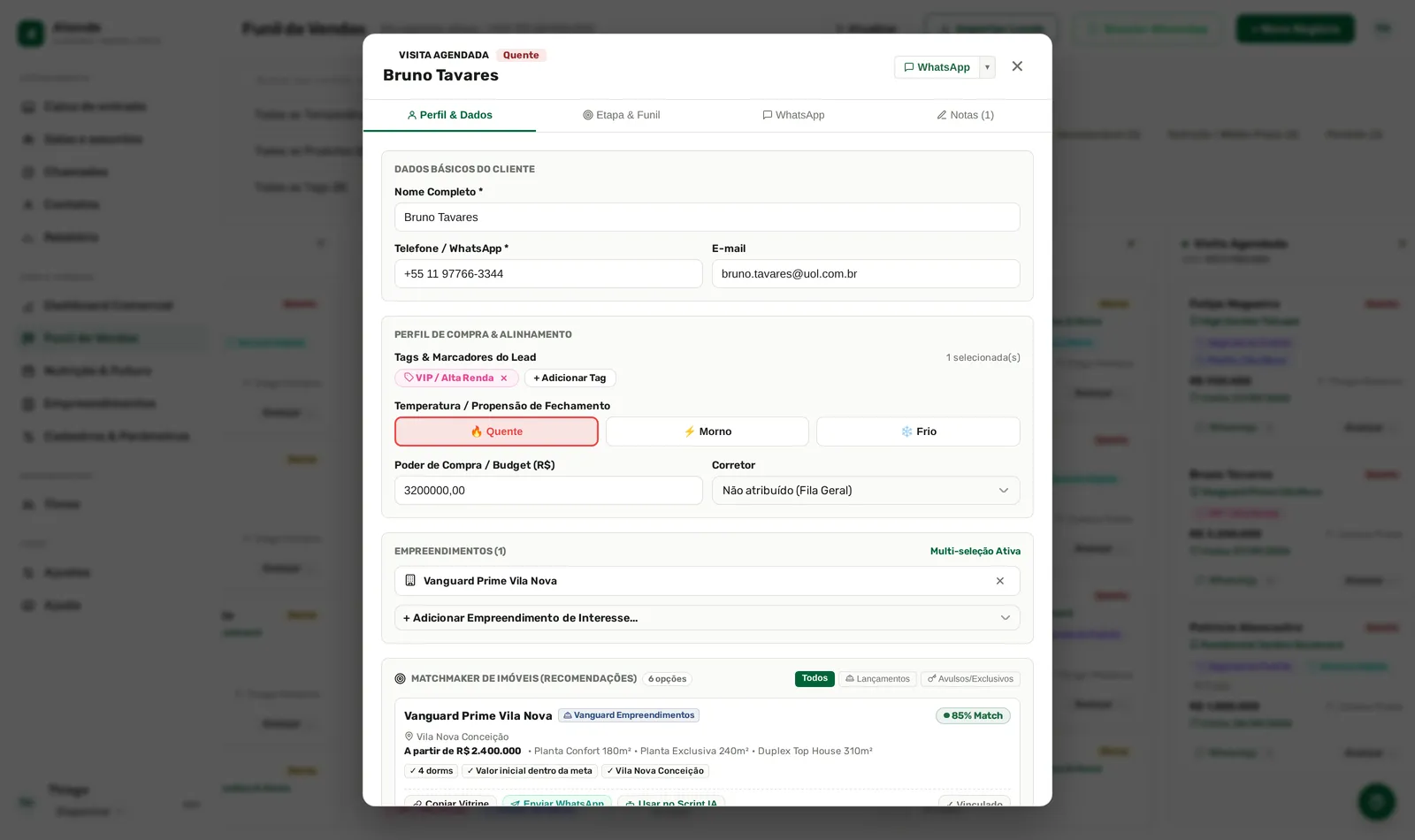
Task: Click the VIP / Alta Renda tag icon
Action: click(x=409, y=378)
